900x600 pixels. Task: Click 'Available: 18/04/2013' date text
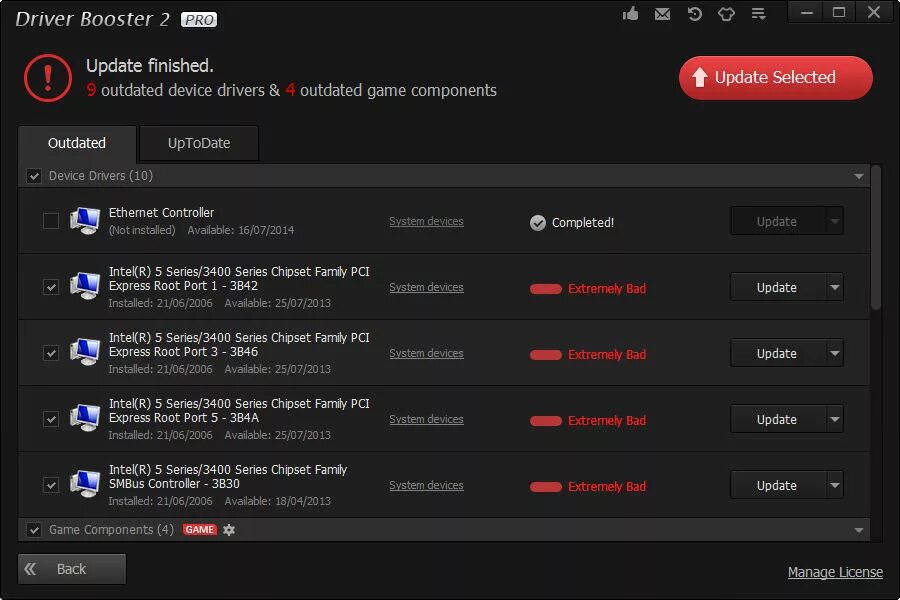[x=278, y=501]
